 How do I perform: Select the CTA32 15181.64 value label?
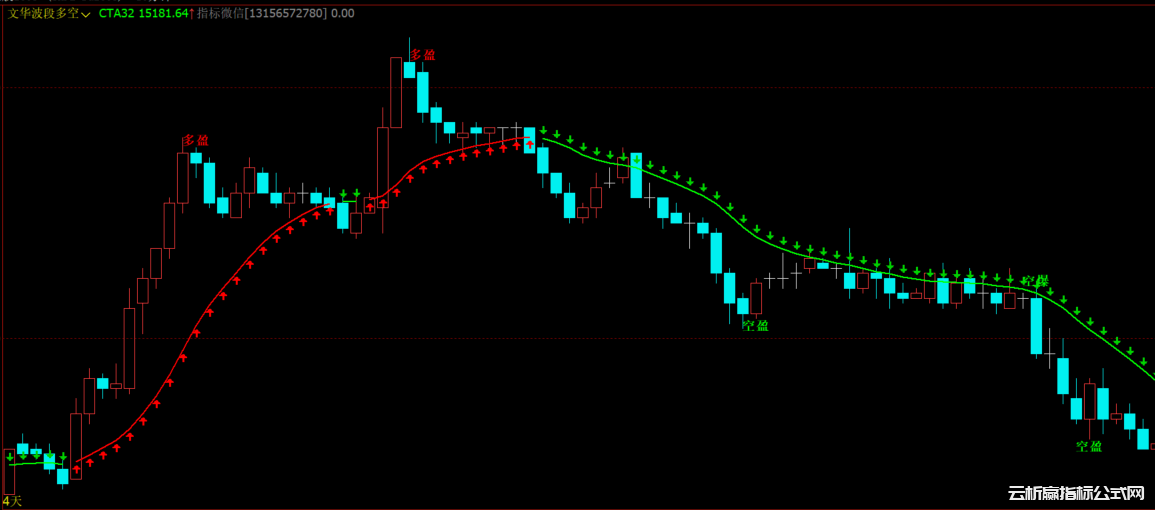(x=143, y=14)
